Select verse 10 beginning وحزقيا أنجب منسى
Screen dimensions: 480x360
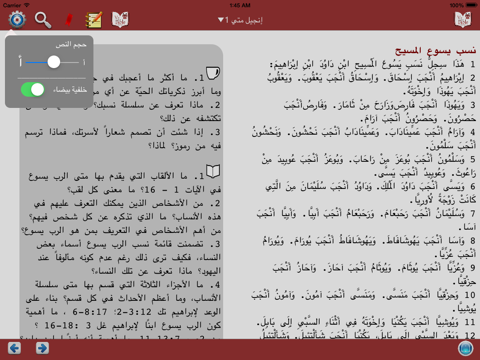pyautogui.click(x=364, y=302)
